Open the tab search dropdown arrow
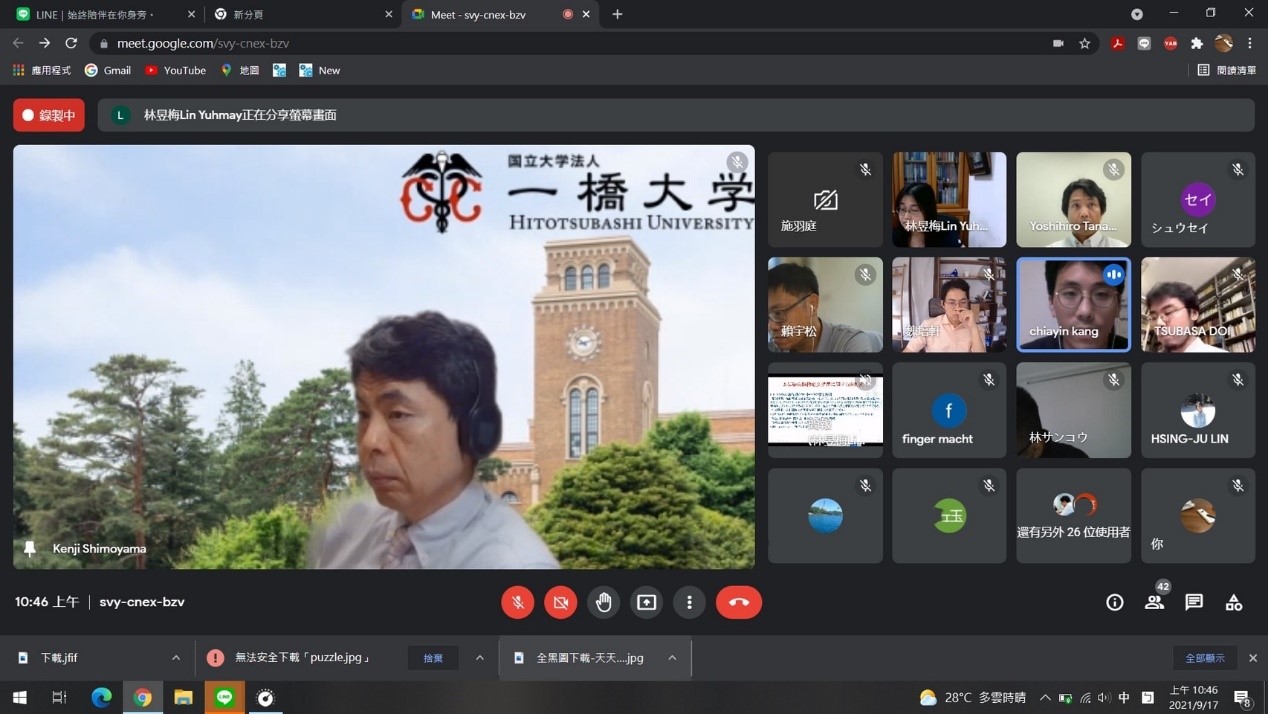1268x714 pixels. tap(1137, 14)
